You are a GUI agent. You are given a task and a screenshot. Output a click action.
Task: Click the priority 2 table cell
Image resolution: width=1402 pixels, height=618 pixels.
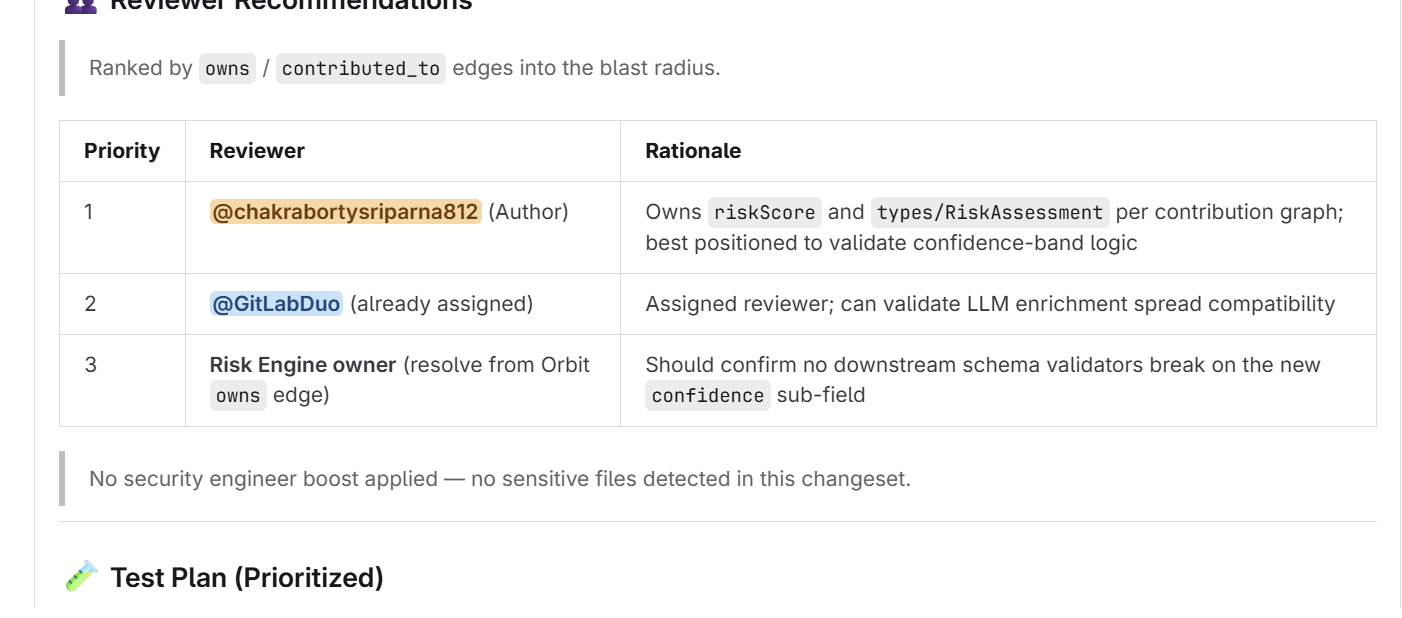click(123, 304)
